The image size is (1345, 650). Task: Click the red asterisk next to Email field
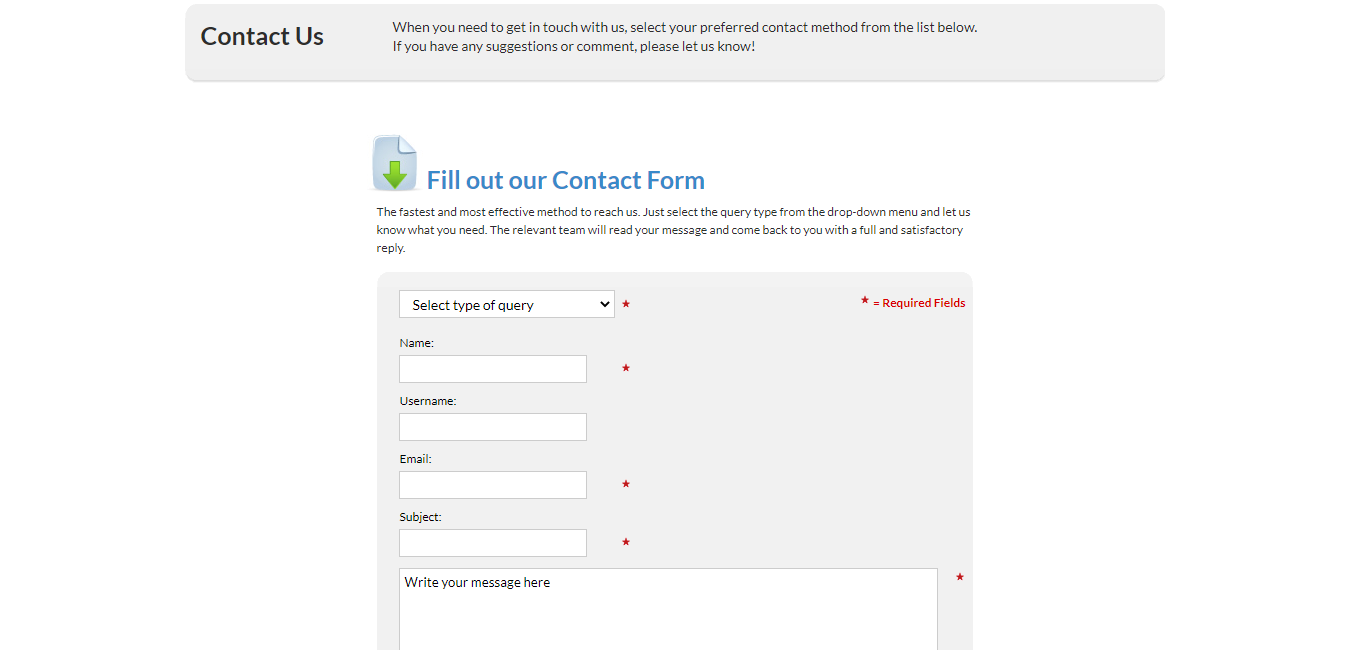point(626,484)
